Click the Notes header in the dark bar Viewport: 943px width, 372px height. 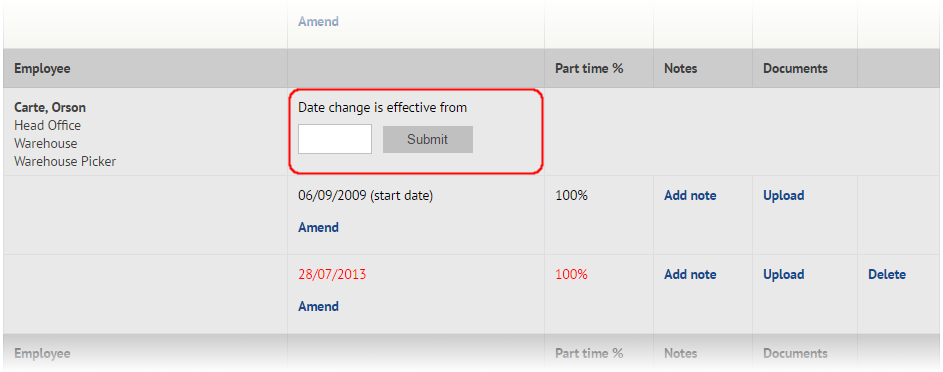coord(680,69)
